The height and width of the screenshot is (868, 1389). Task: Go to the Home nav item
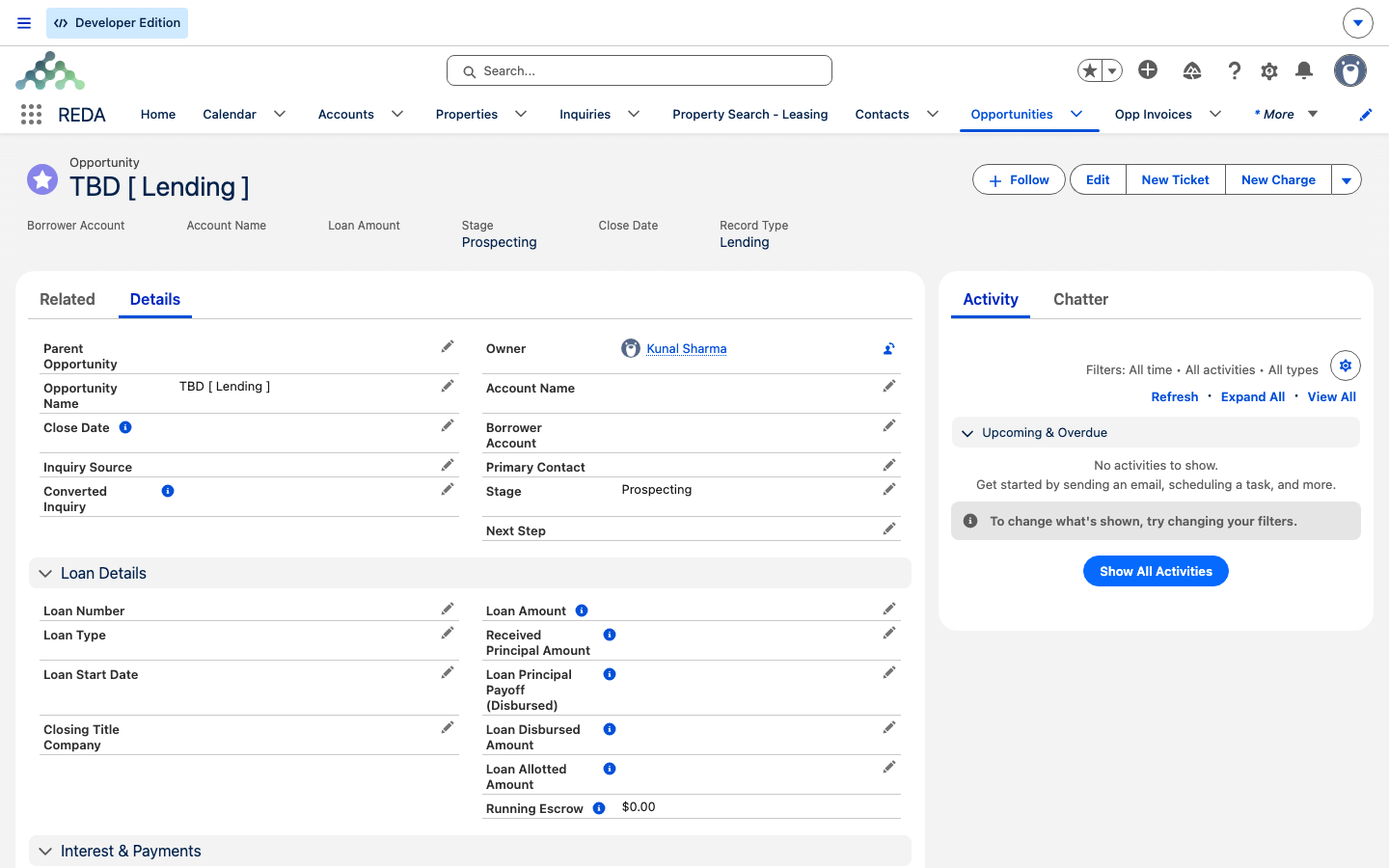coord(158,114)
